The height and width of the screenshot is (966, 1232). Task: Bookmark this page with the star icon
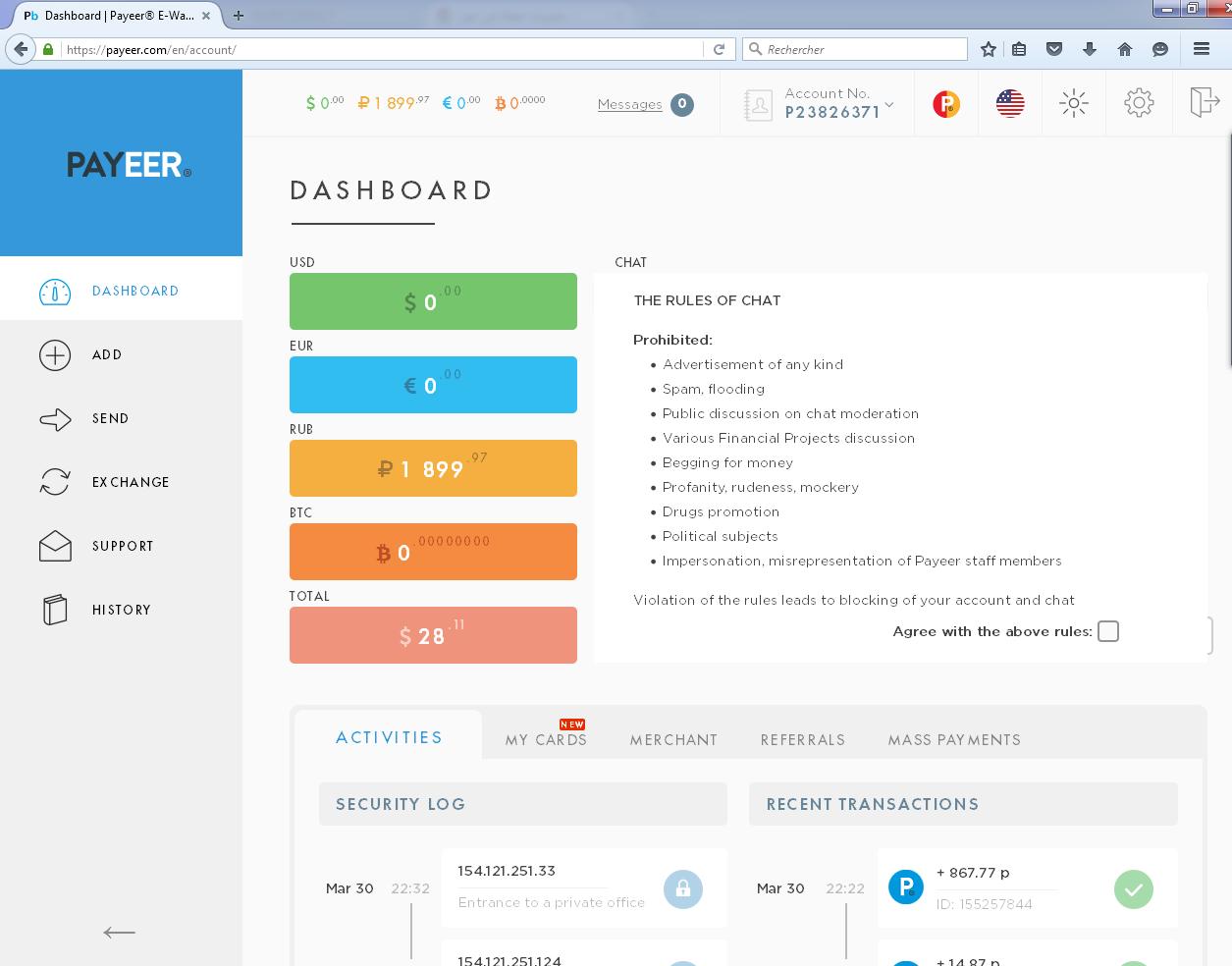click(989, 49)
